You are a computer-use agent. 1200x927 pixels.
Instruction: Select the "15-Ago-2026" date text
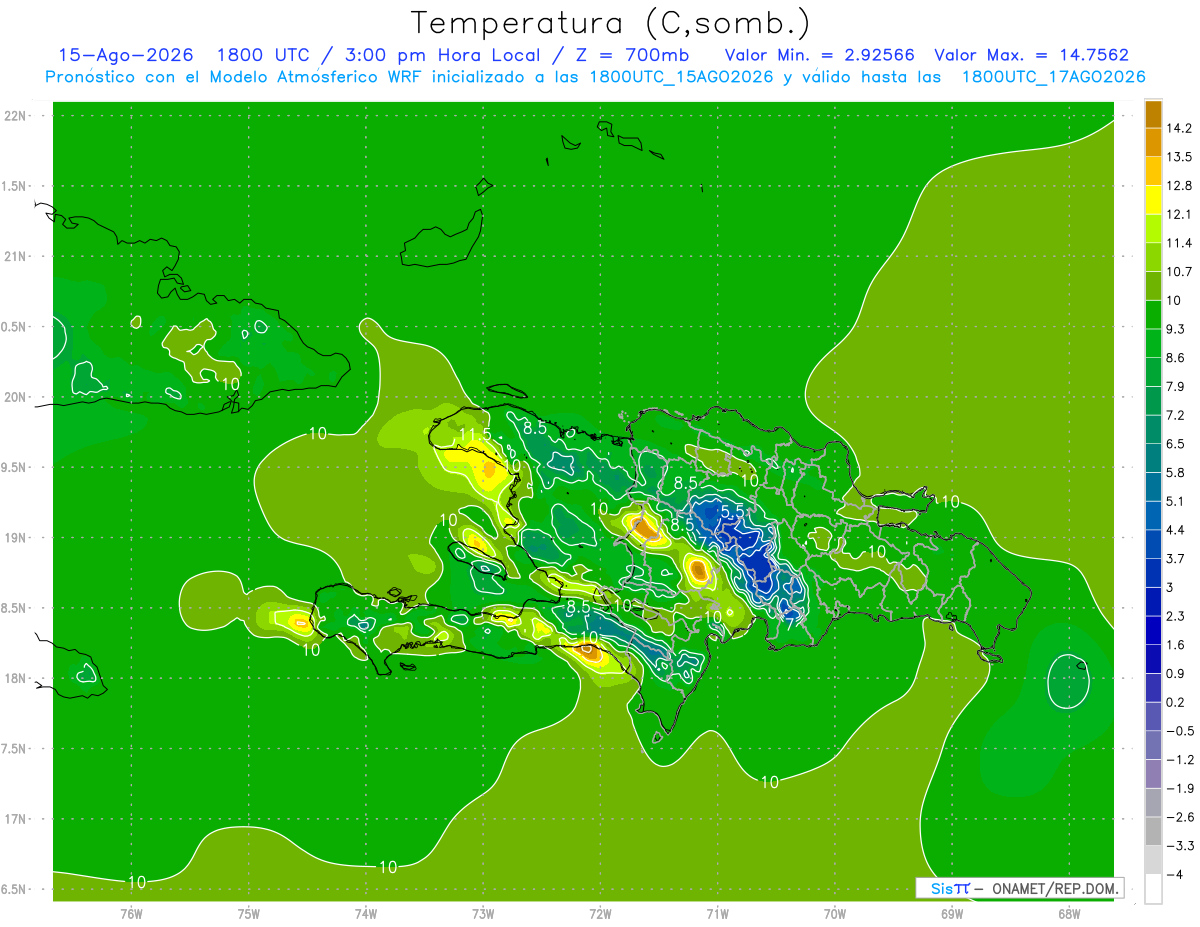tap(125, 55)
